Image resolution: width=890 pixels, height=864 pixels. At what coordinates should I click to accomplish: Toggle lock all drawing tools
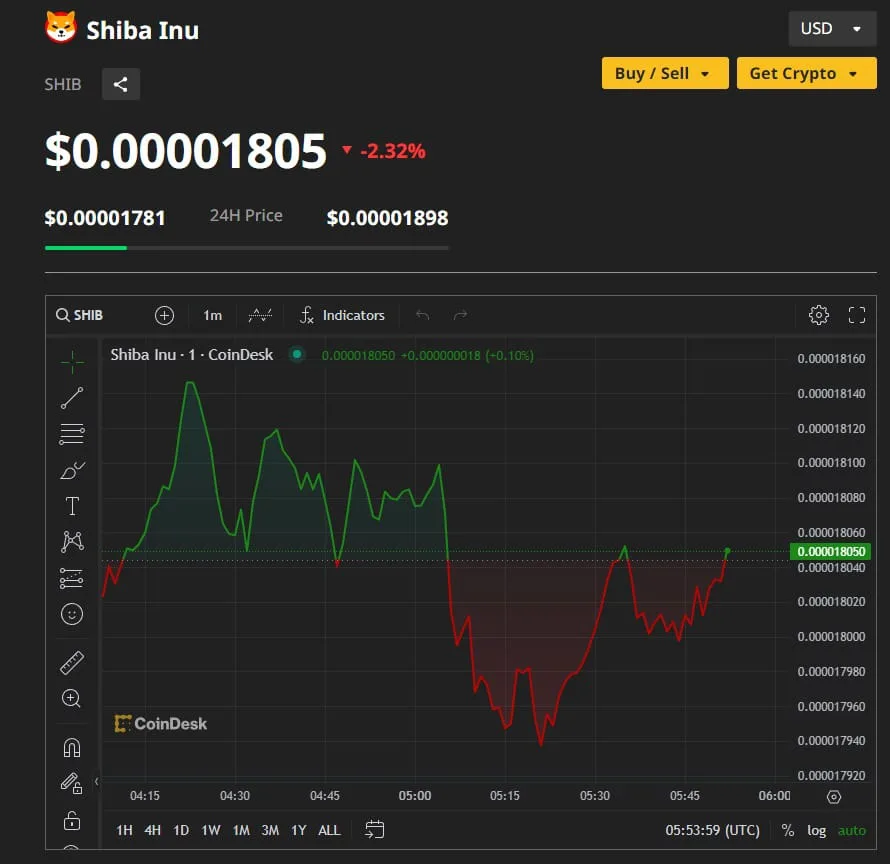click(72, 820)
